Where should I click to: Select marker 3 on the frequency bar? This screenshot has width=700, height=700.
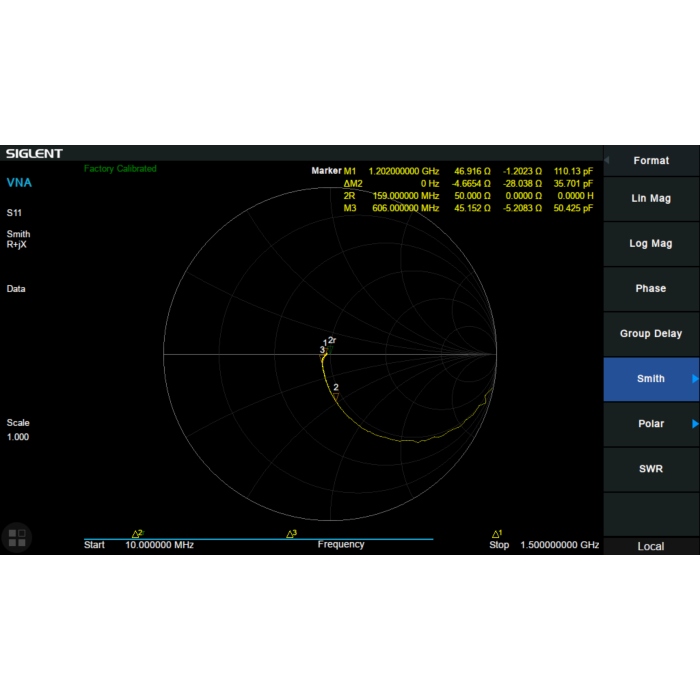[x=291, y=534]
